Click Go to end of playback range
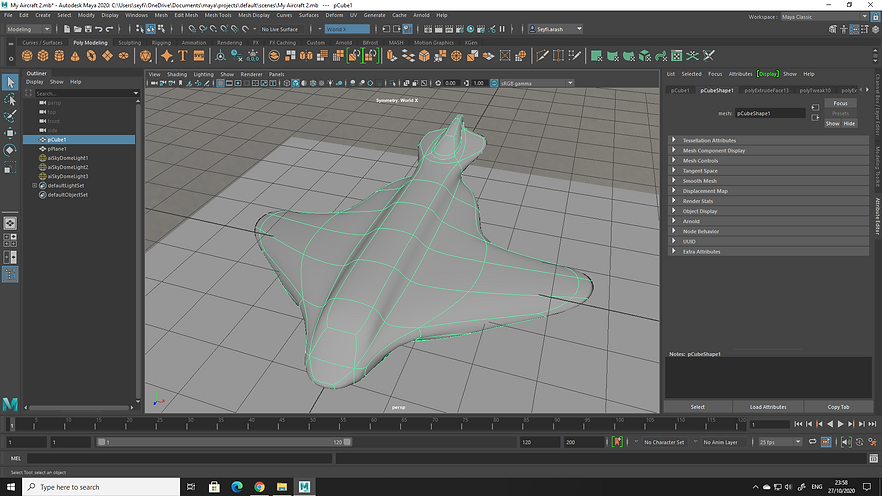The image size is (882, 496). click(x=872, y=424)
